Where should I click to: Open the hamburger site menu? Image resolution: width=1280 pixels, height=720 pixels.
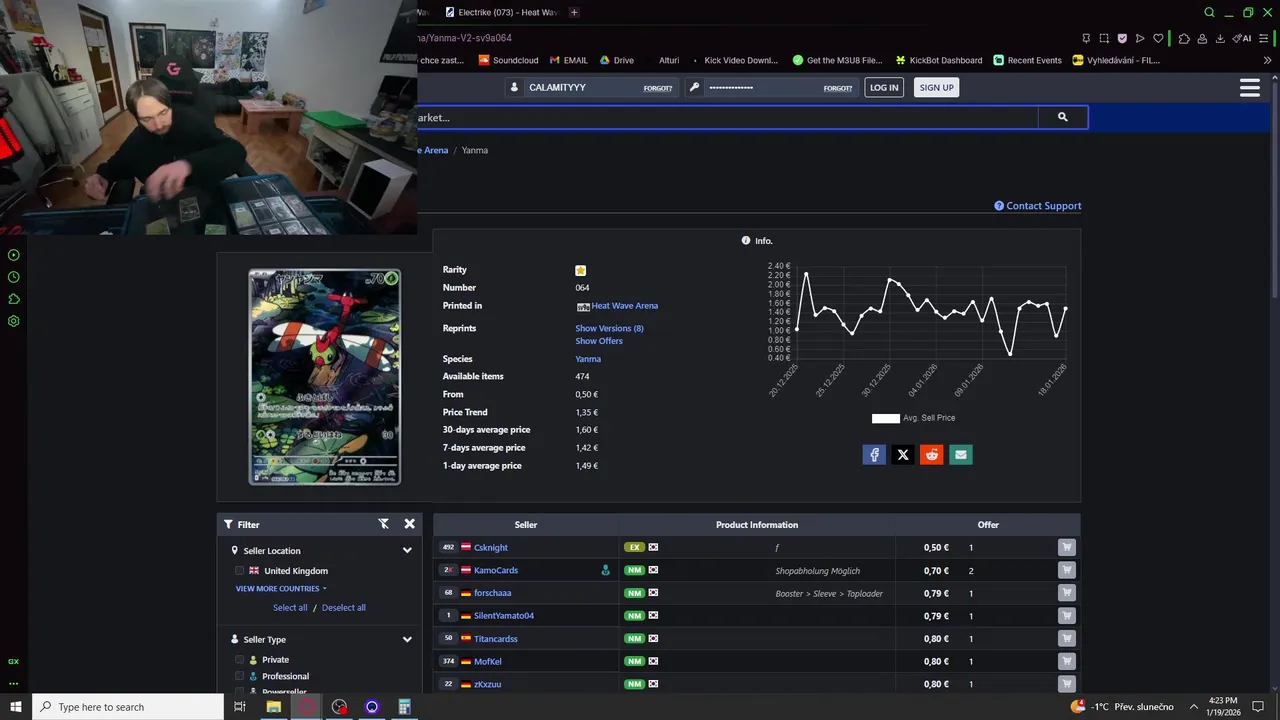point(1250,88)
